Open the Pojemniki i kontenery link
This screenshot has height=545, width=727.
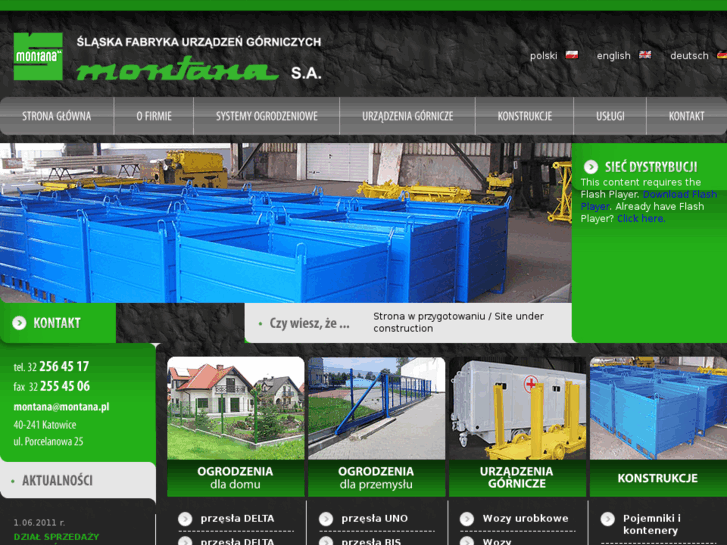(652, 524)
